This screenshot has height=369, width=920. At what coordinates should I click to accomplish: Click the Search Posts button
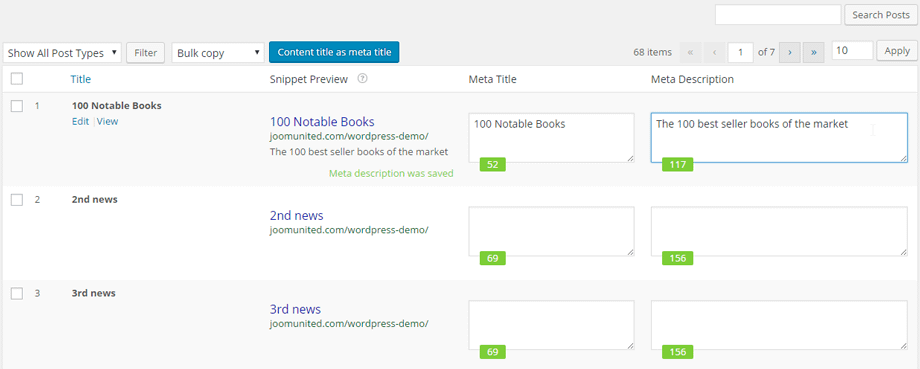click(881, 15)
